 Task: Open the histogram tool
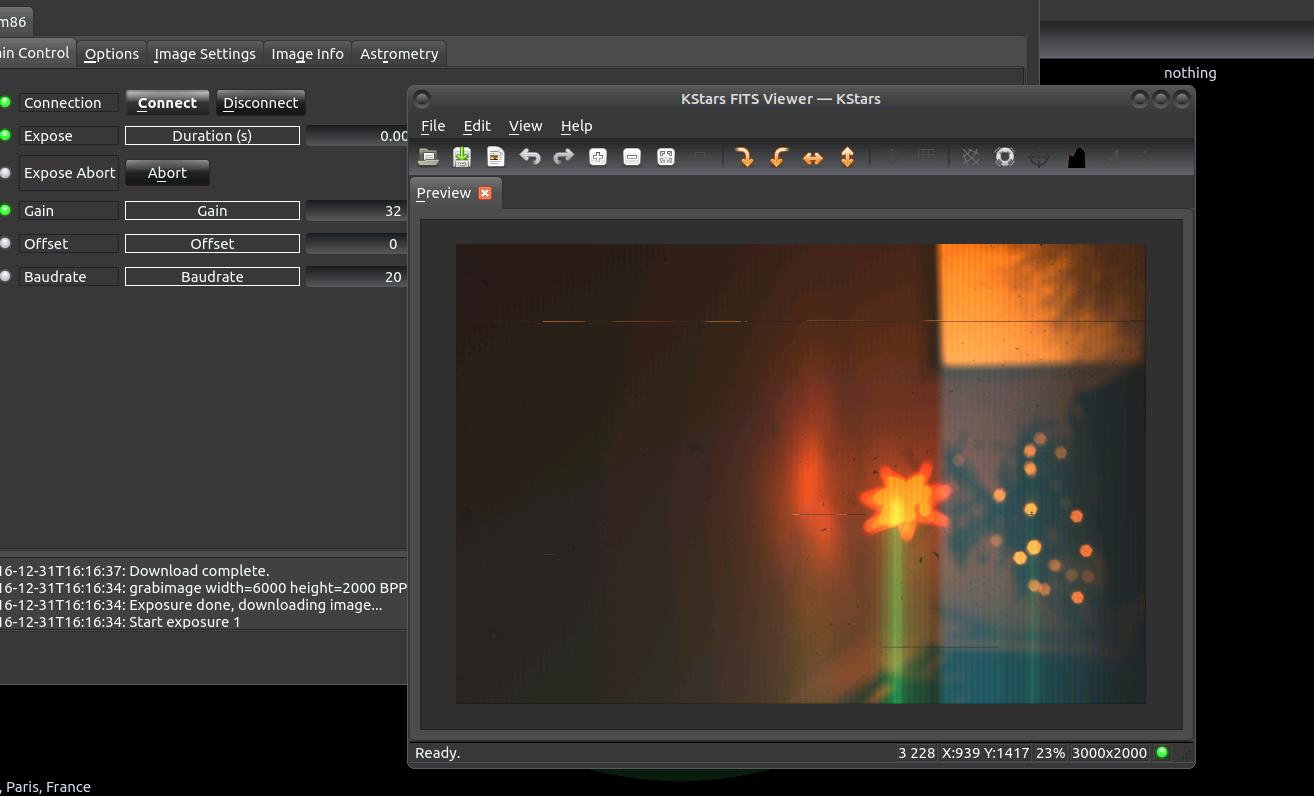pyautogui.click(x=1077, y=157)
